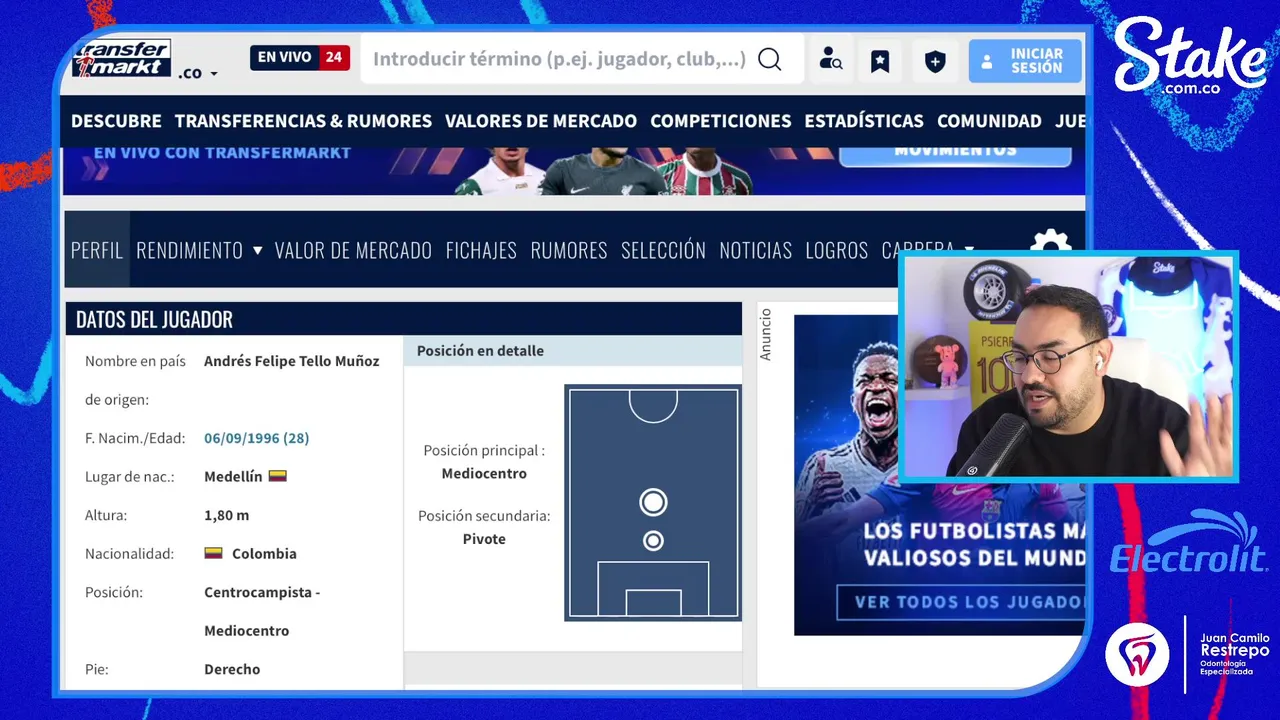Screen dimensions: 1280x720
Task: Open the EN VIVO 24 live scores
Action: 299,58
